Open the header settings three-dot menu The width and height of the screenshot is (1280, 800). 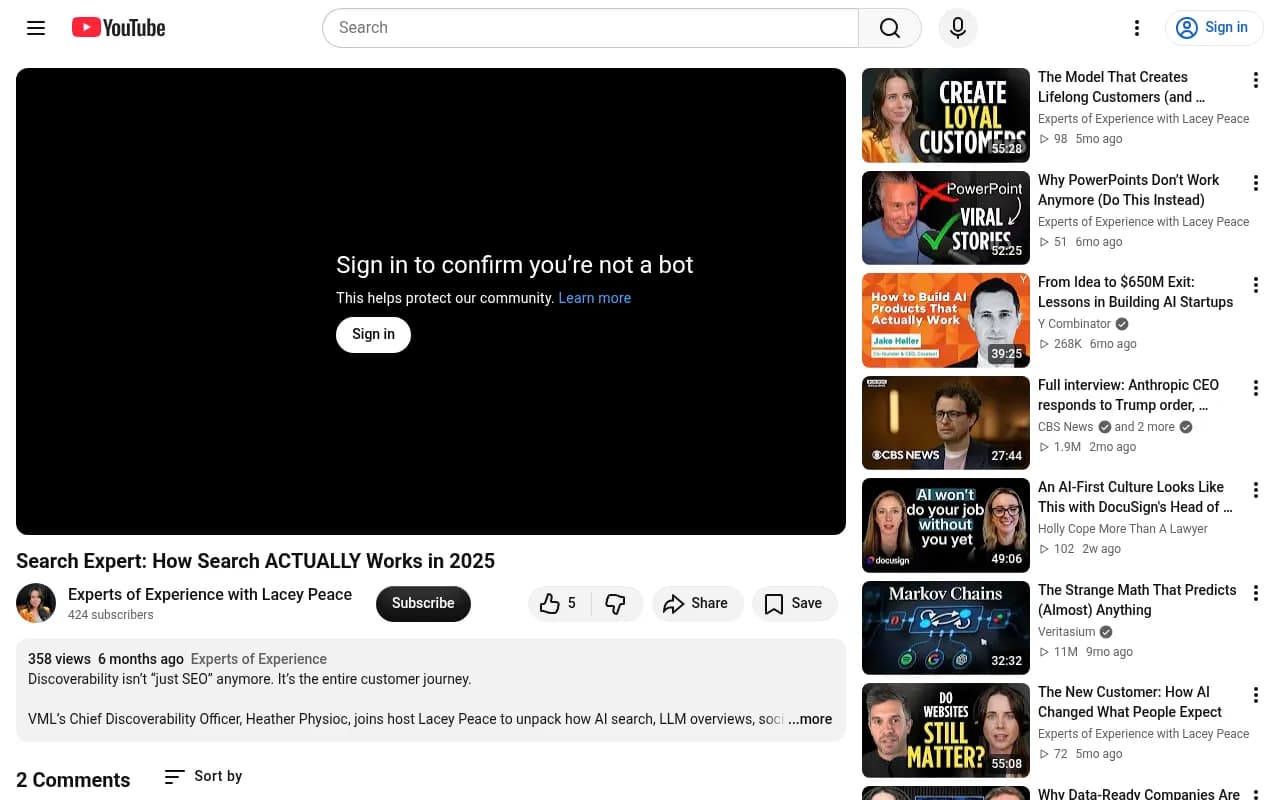click(1136, 28)
